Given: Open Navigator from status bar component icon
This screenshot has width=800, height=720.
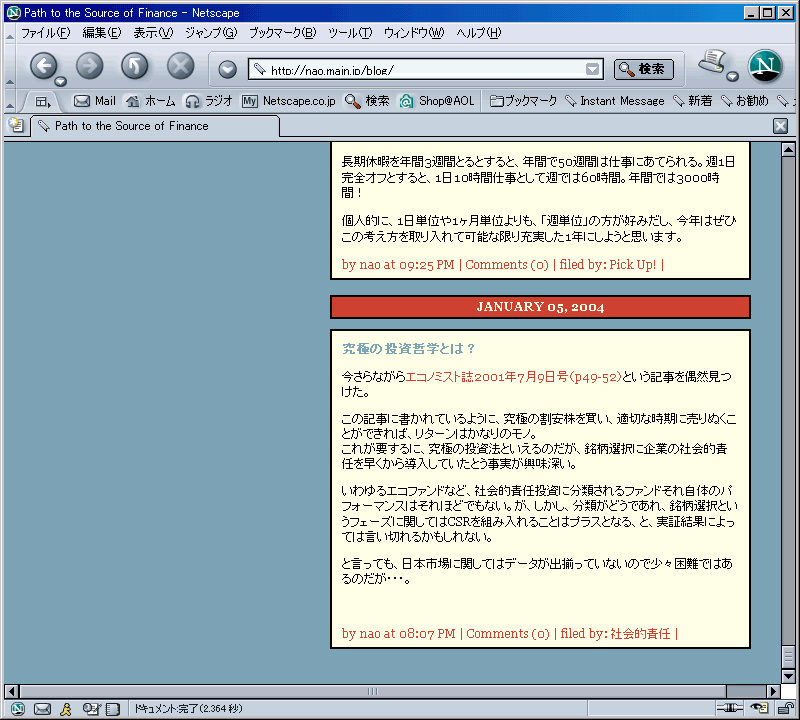Looking at the screenshot, I should click(18, 709).
